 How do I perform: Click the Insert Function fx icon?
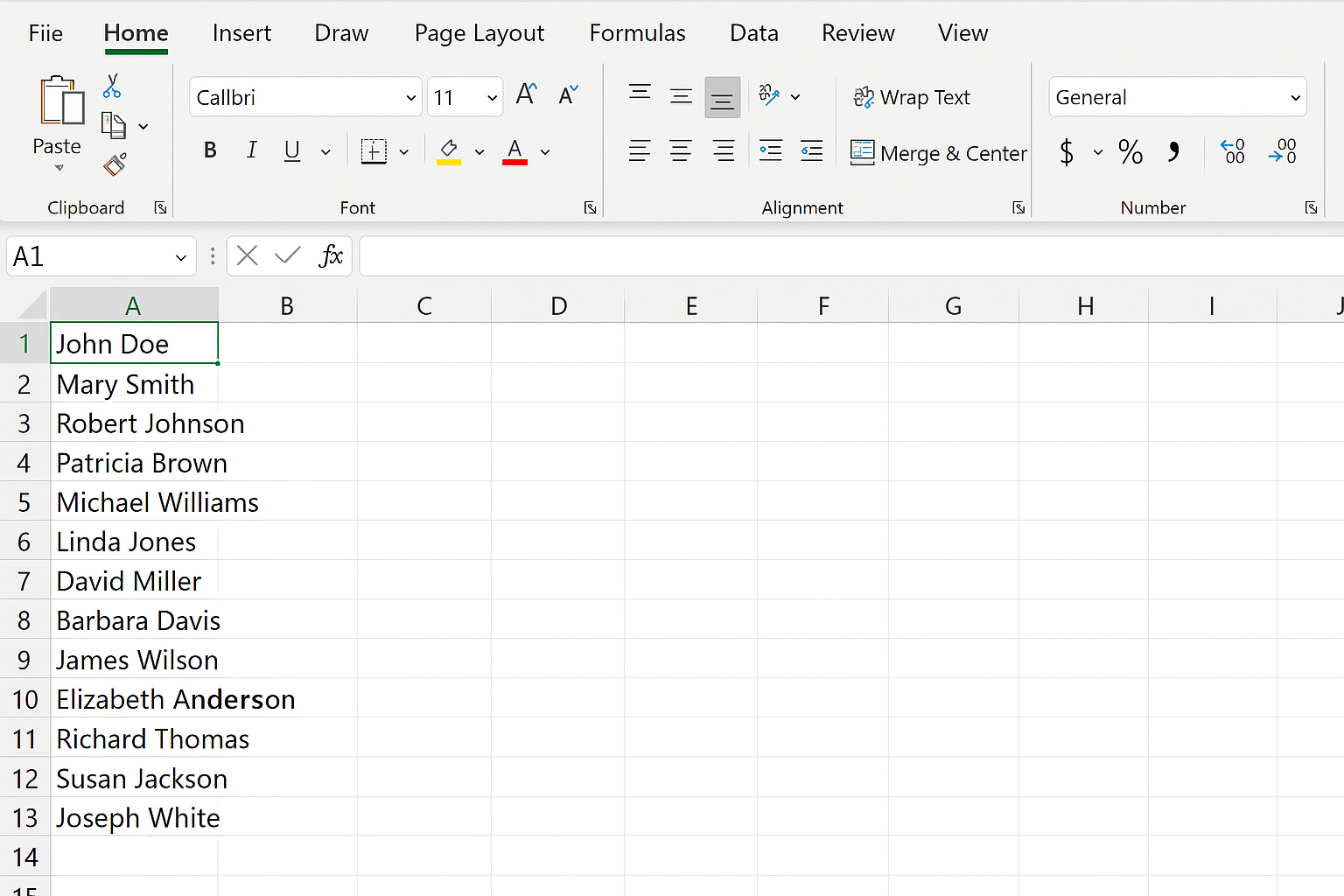[330, 256]
